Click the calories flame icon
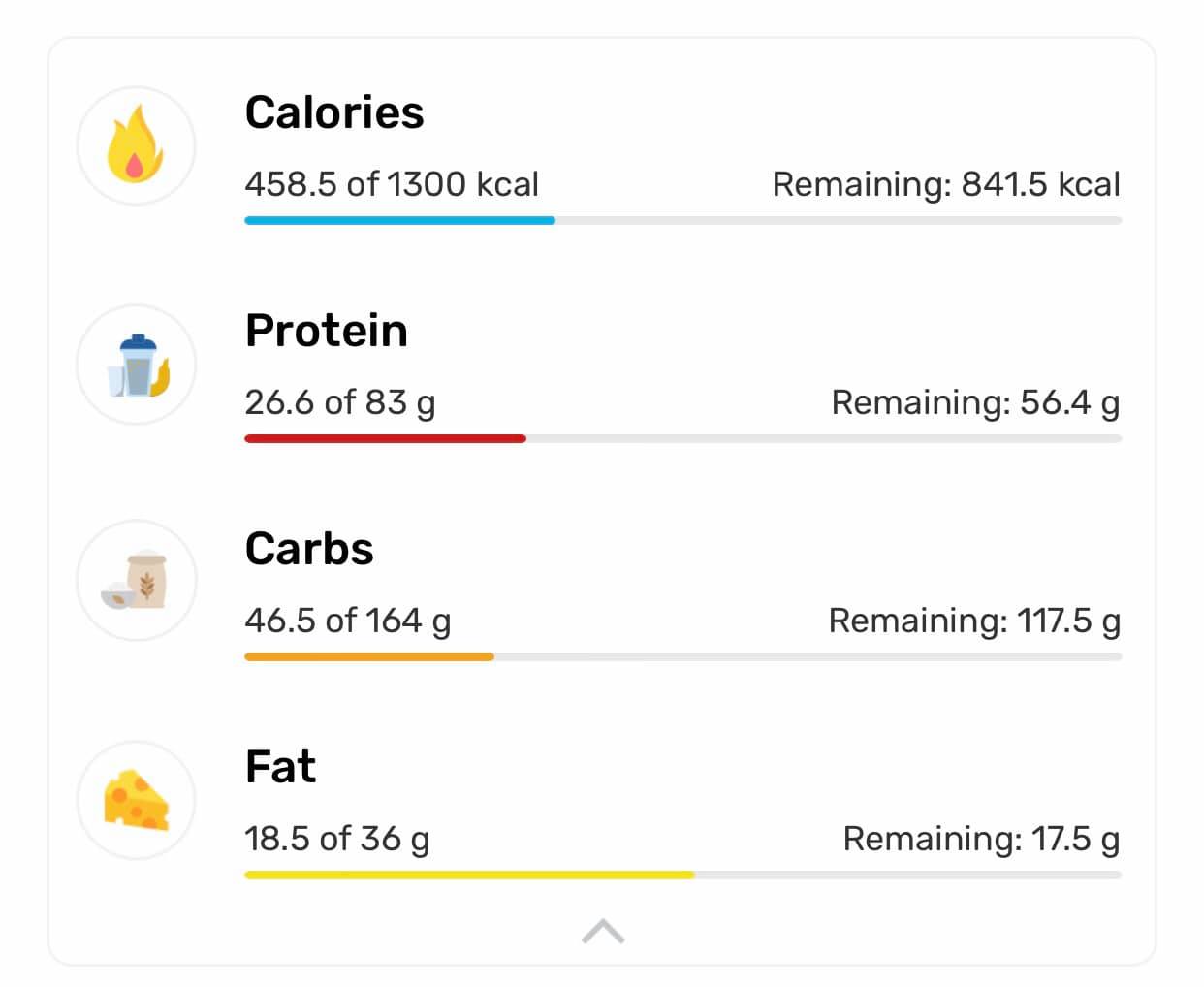The height and width of the screenshot is (987, 1204). click(x=136, y=145)
